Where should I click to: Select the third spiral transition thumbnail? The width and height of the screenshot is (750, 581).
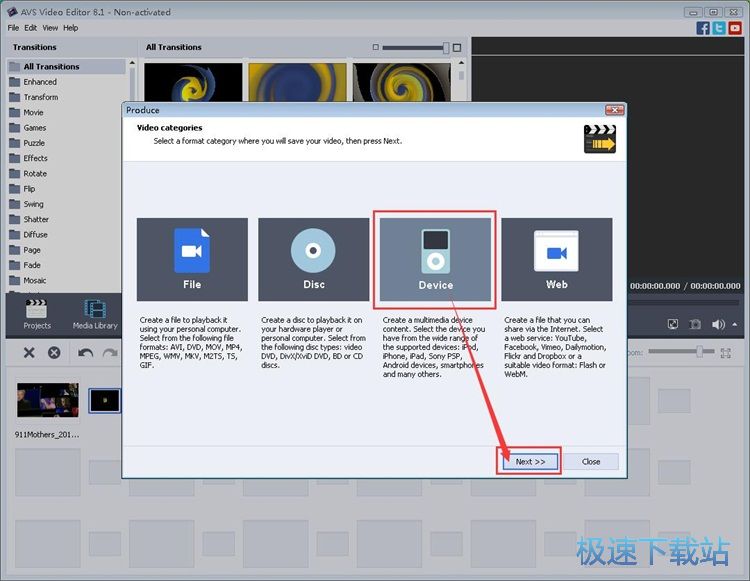(402, 82)
